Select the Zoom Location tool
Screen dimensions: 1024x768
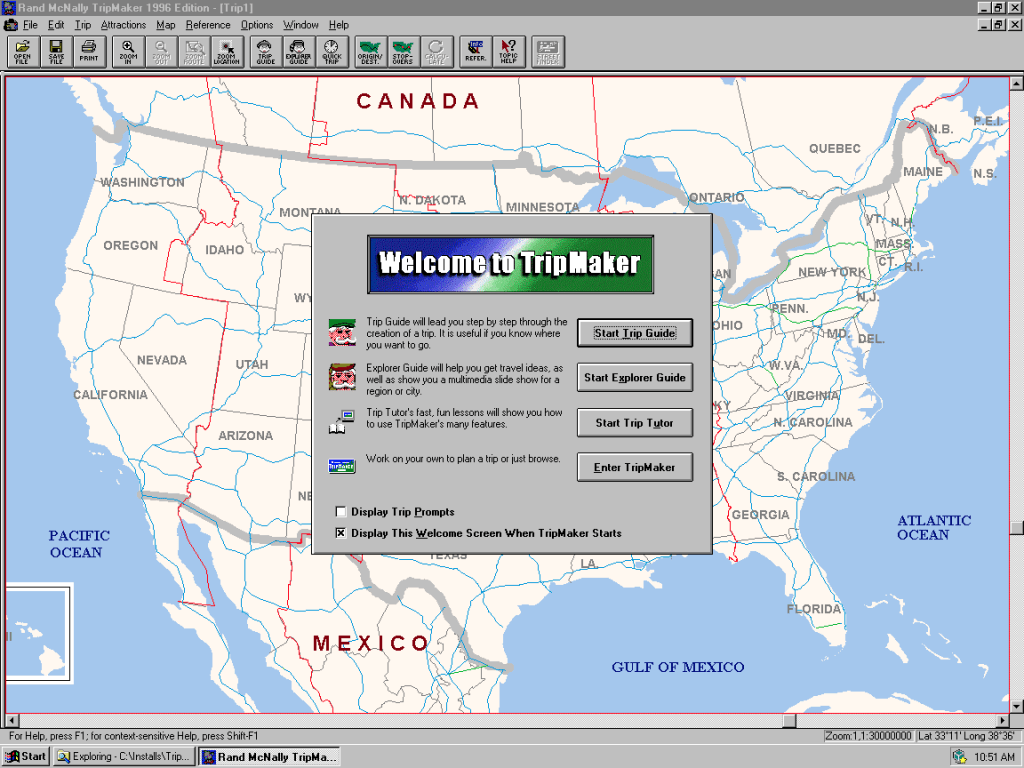(x=227, y=52)
